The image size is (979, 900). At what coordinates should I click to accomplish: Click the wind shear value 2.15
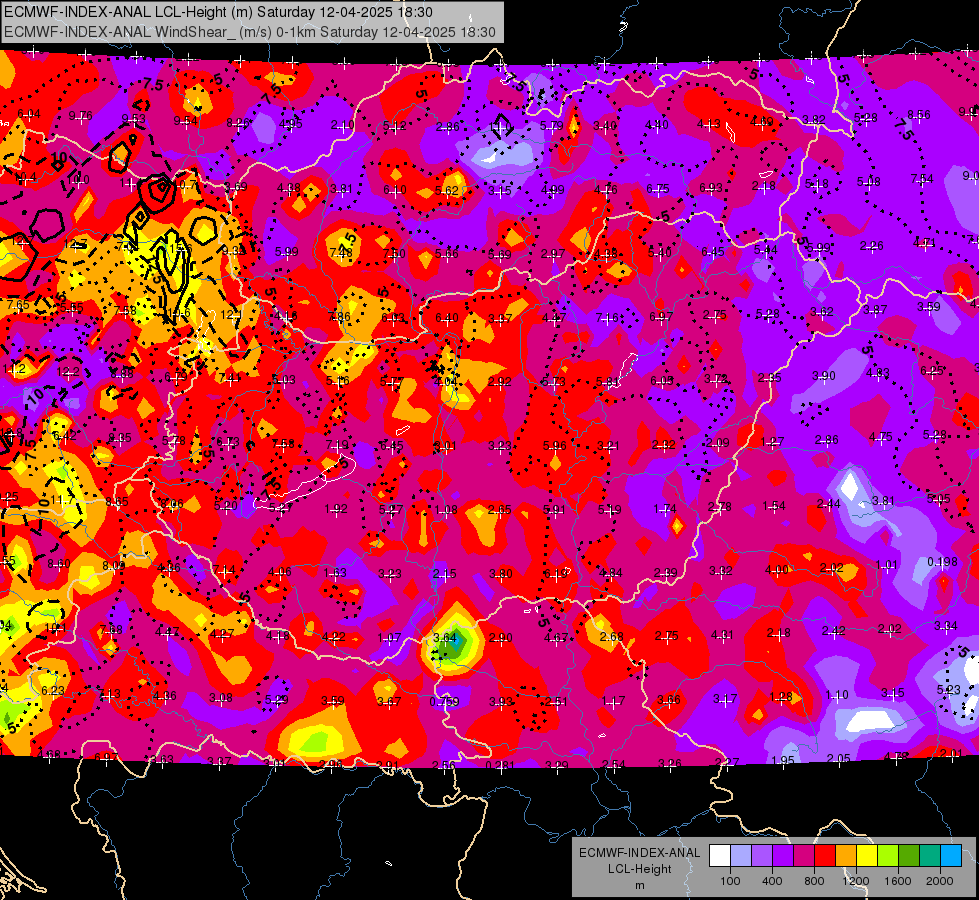click(445, 574)
